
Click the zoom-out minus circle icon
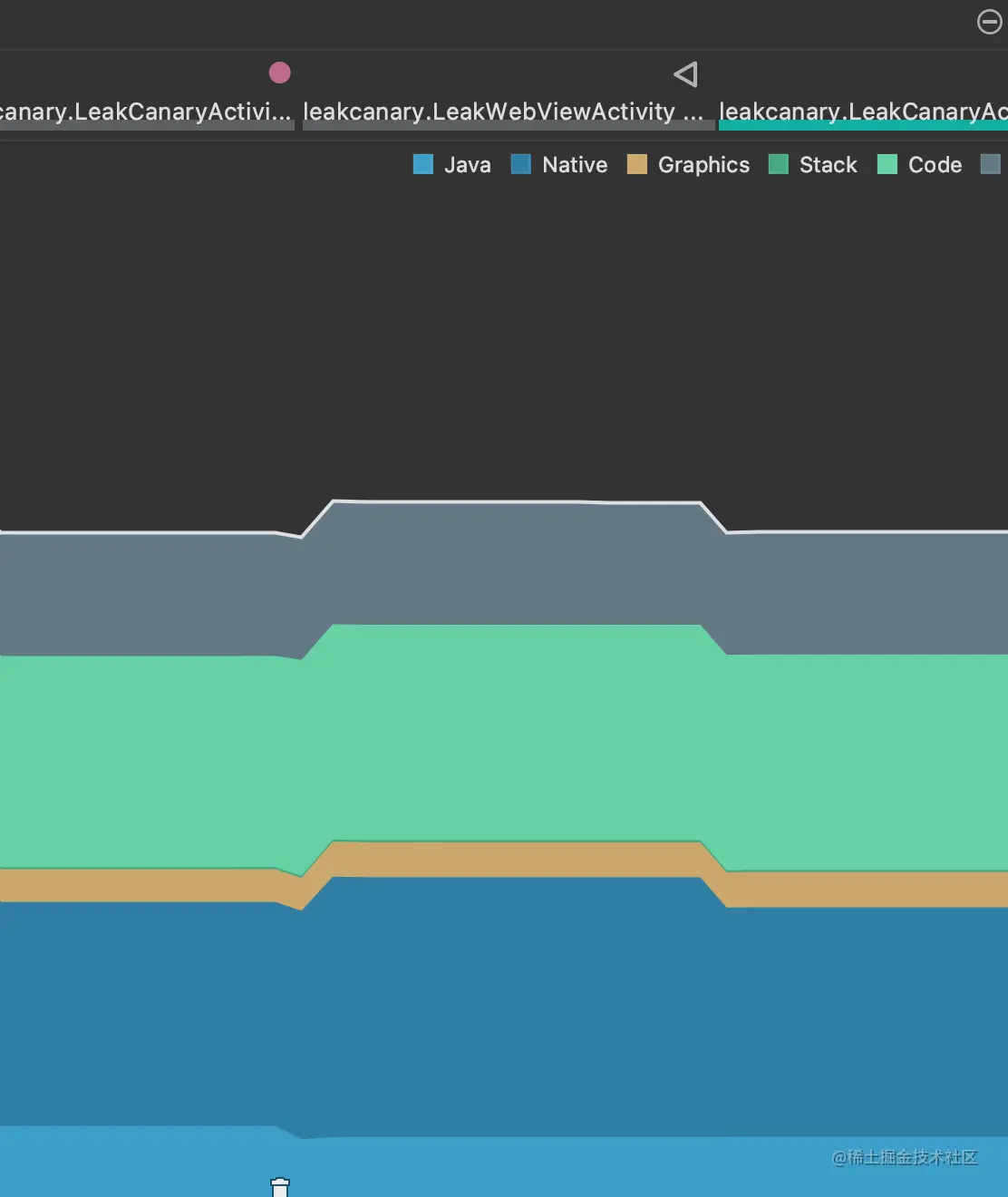coord(989,22)
